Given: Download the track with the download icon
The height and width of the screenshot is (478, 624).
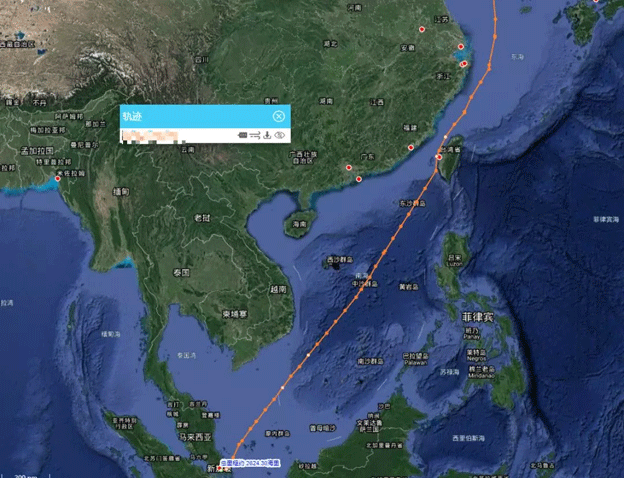Looking at the screenshot, I should 267,135.
